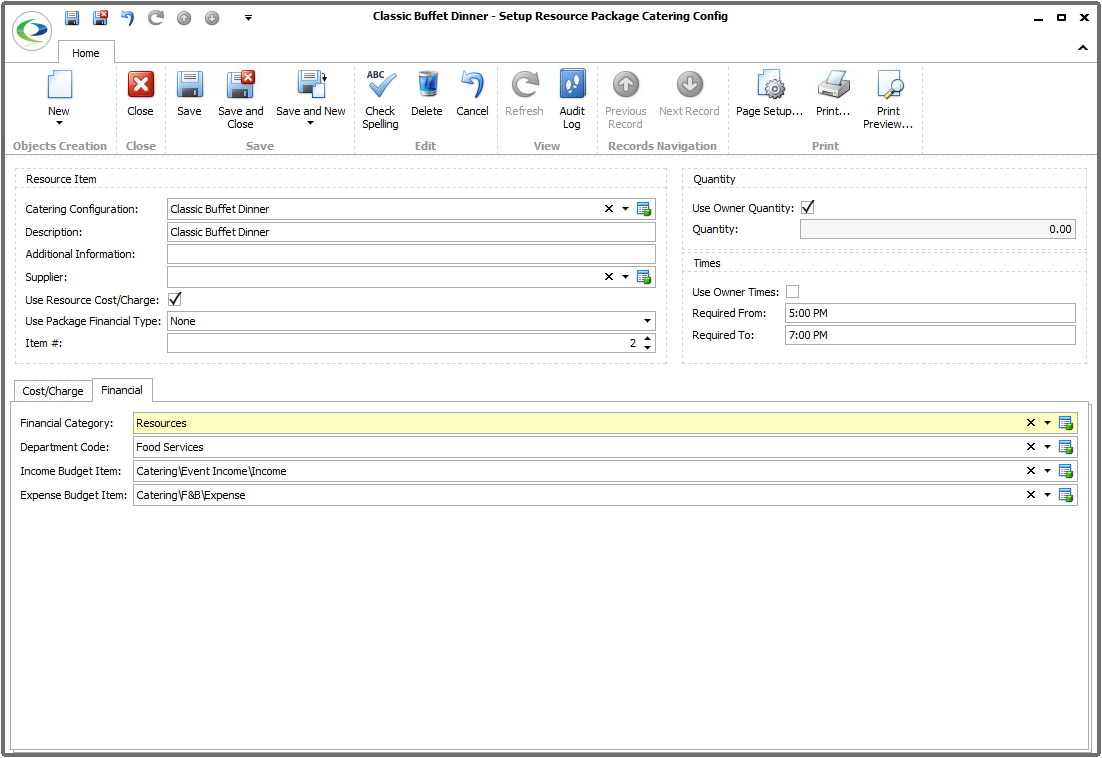
Task: Click the Save and New icon
Action: 311,84
